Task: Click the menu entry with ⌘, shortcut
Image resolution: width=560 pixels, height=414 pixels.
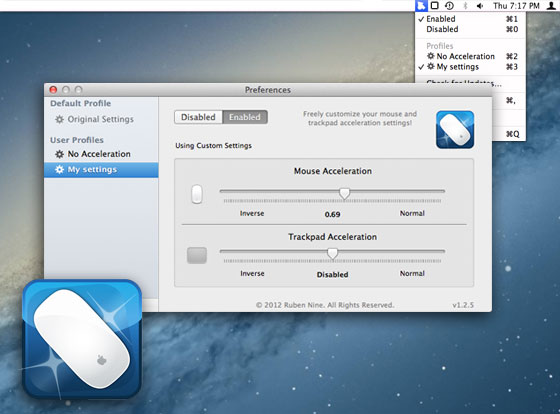Action: click(509, 101)
